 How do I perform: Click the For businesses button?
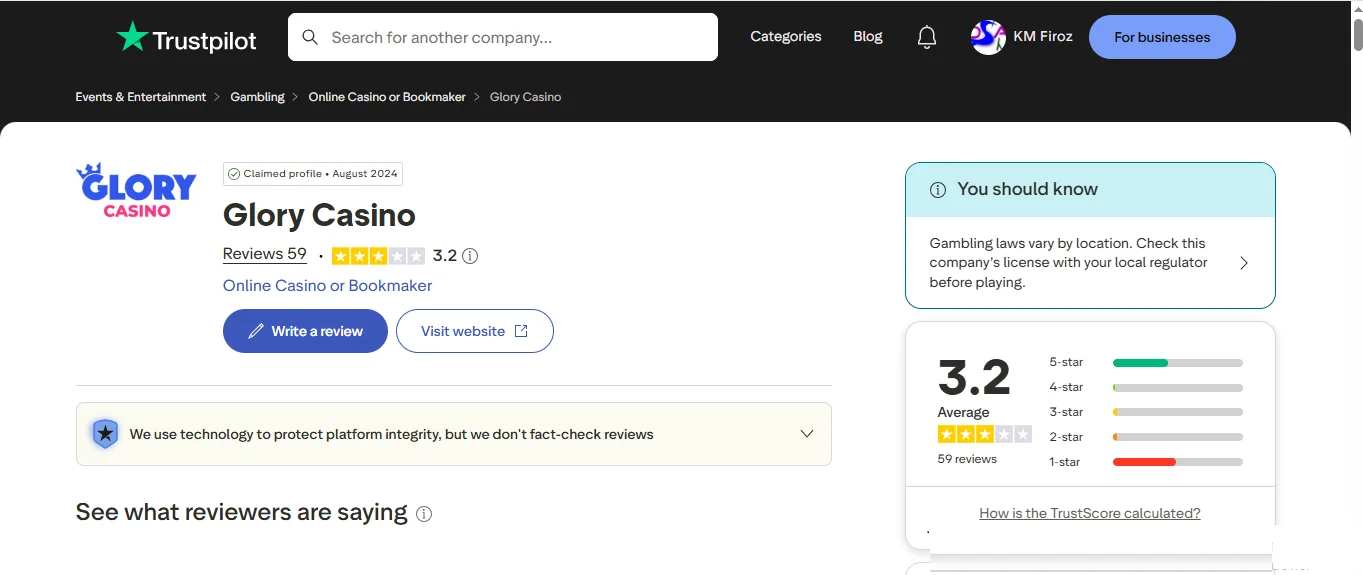tap(1162, 37)
